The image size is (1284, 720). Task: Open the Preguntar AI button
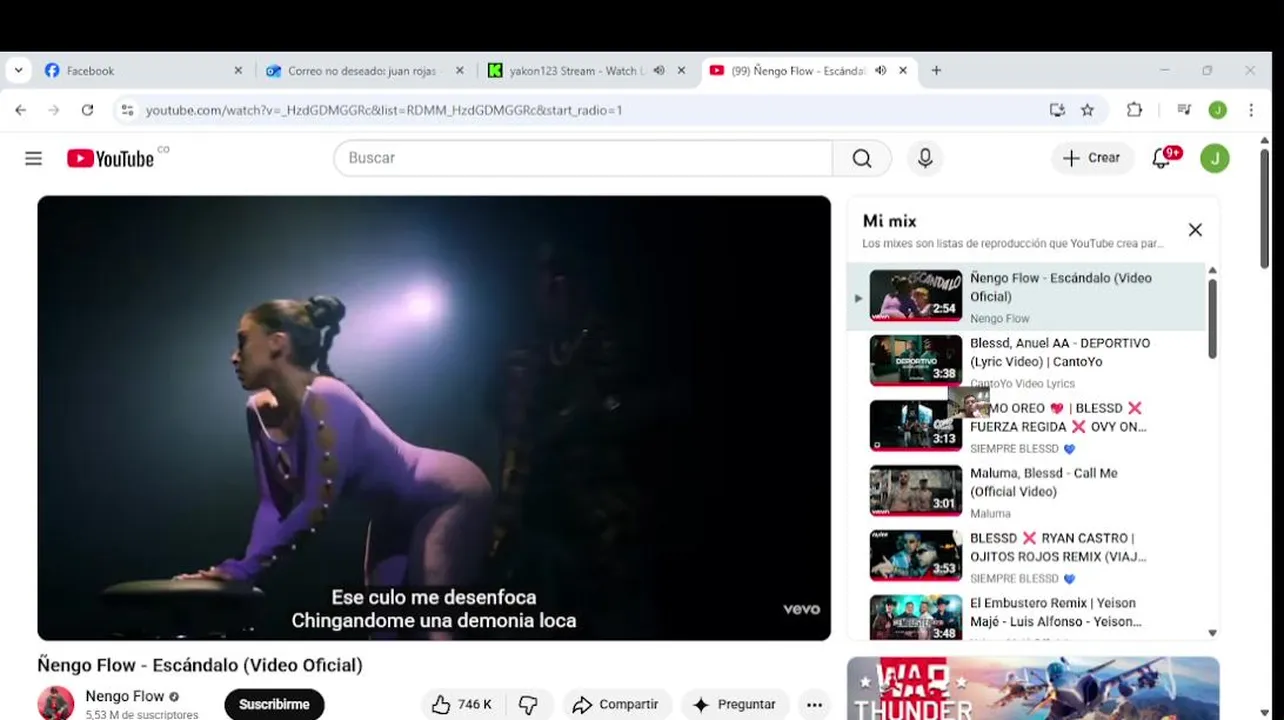(x=735, y=705)
